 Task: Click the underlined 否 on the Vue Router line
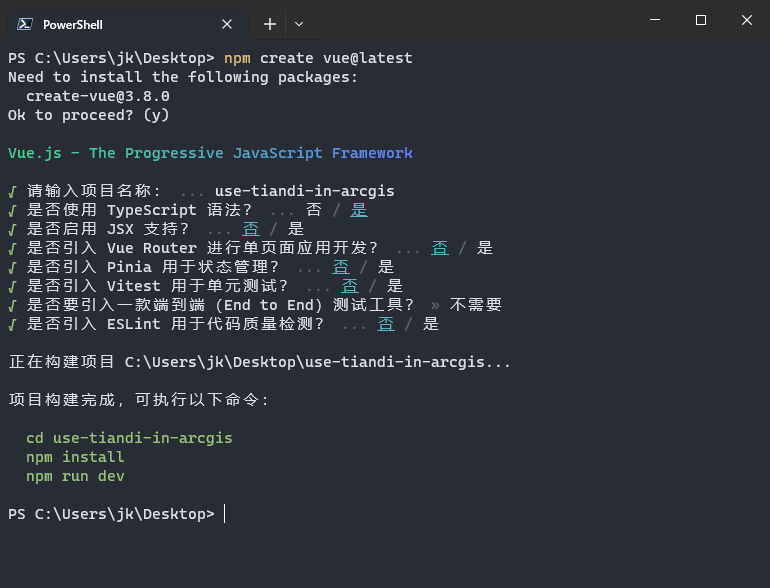tap(440, 248)
